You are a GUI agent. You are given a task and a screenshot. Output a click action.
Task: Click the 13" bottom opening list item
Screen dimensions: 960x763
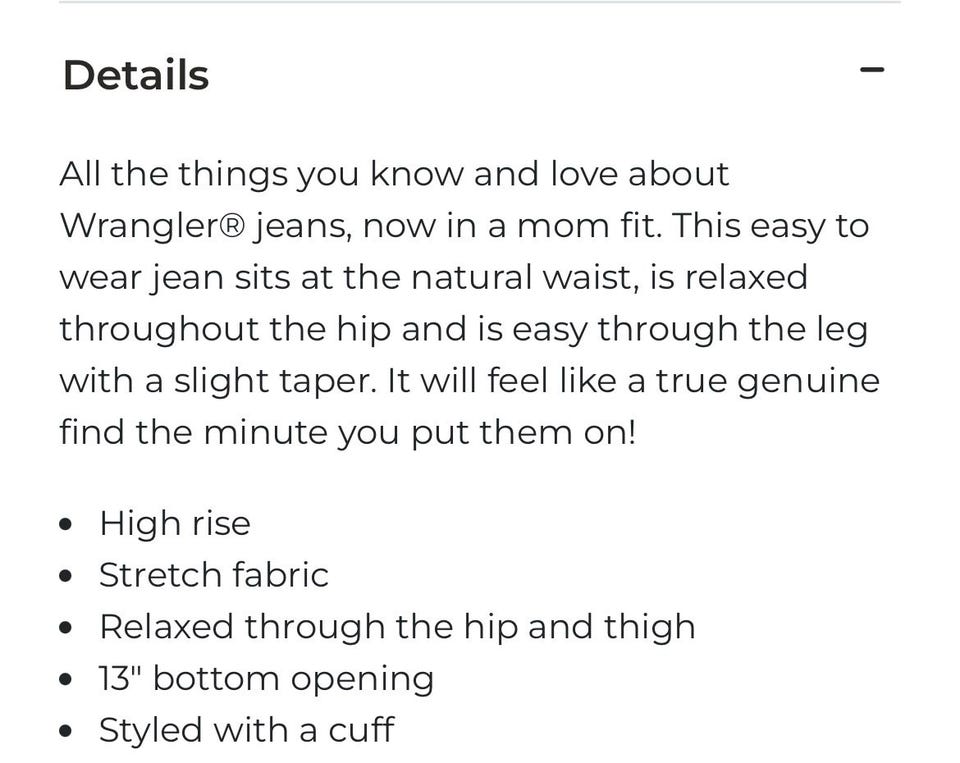(266, 679)
